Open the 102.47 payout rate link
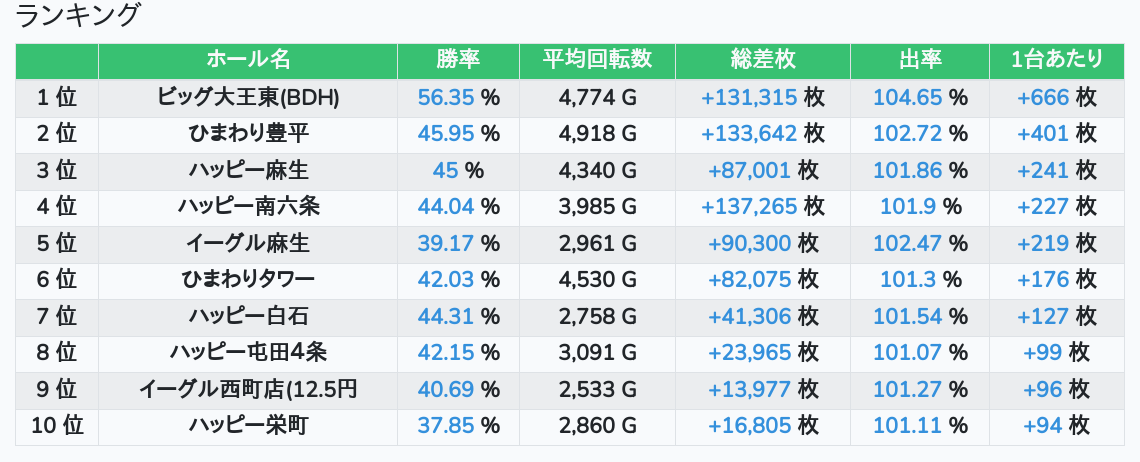This screenshot has height=462, width=1140. pos(907,243)
